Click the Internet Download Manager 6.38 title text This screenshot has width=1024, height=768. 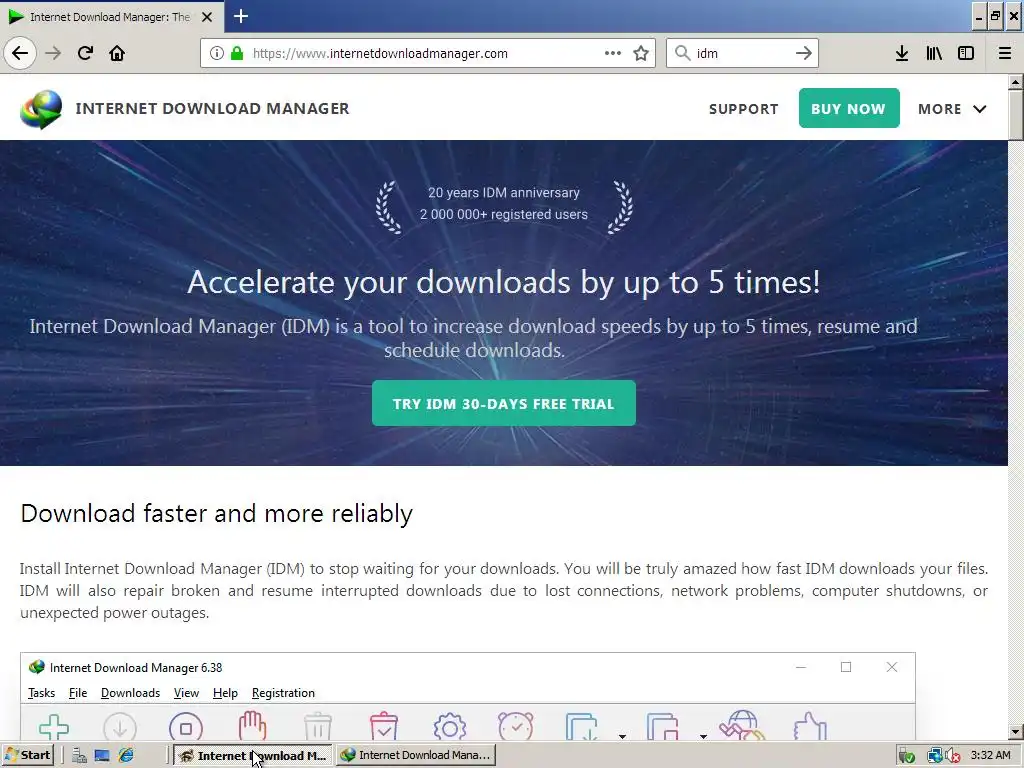point(136,667)
